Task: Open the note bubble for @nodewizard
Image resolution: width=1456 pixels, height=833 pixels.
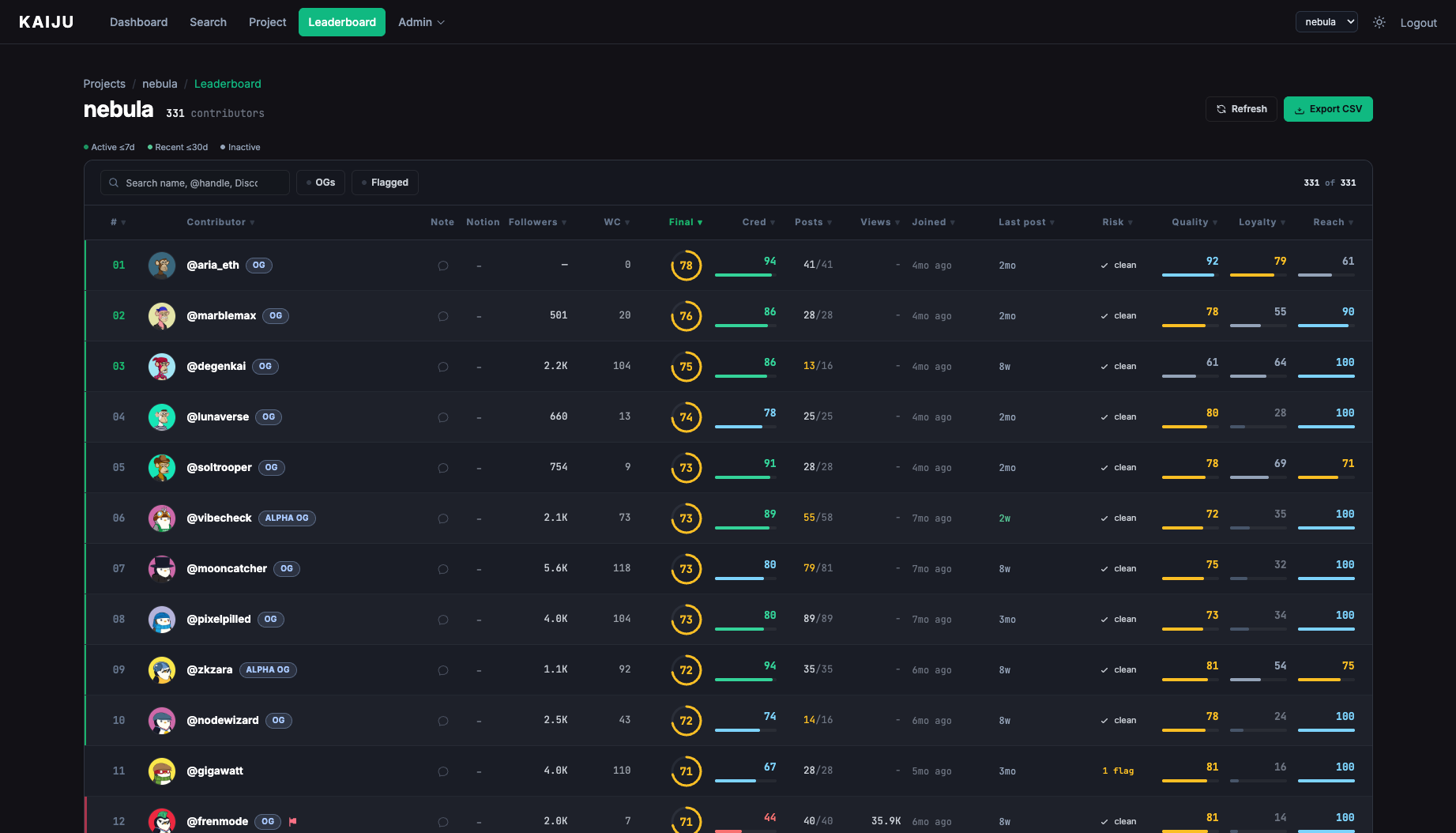Action: click(443, 721)
